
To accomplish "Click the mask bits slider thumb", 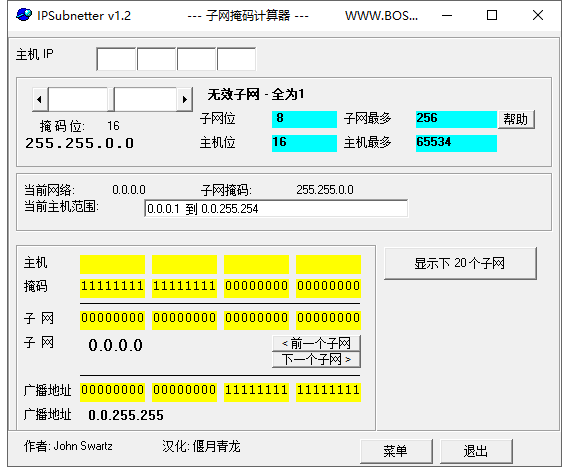I will tap(111, 99).
